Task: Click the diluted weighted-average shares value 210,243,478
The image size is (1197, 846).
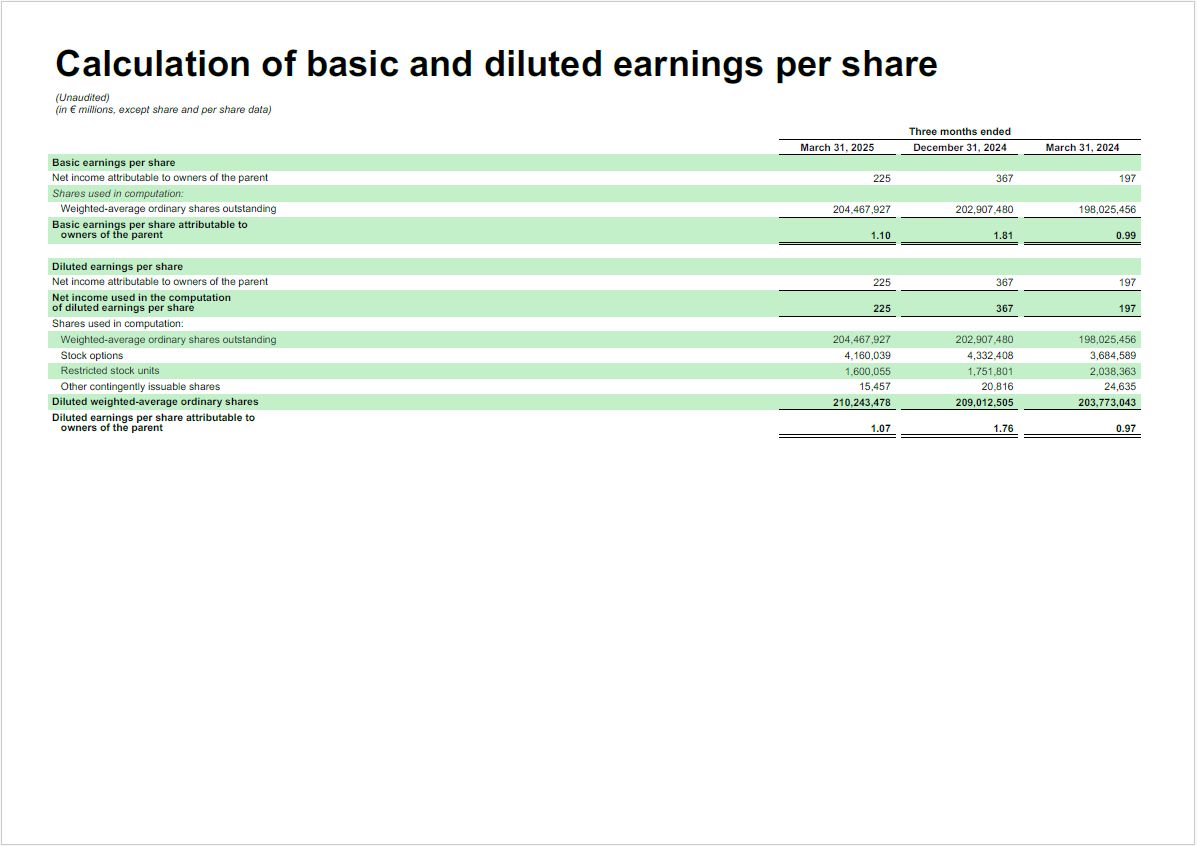Action: [850, 403]
